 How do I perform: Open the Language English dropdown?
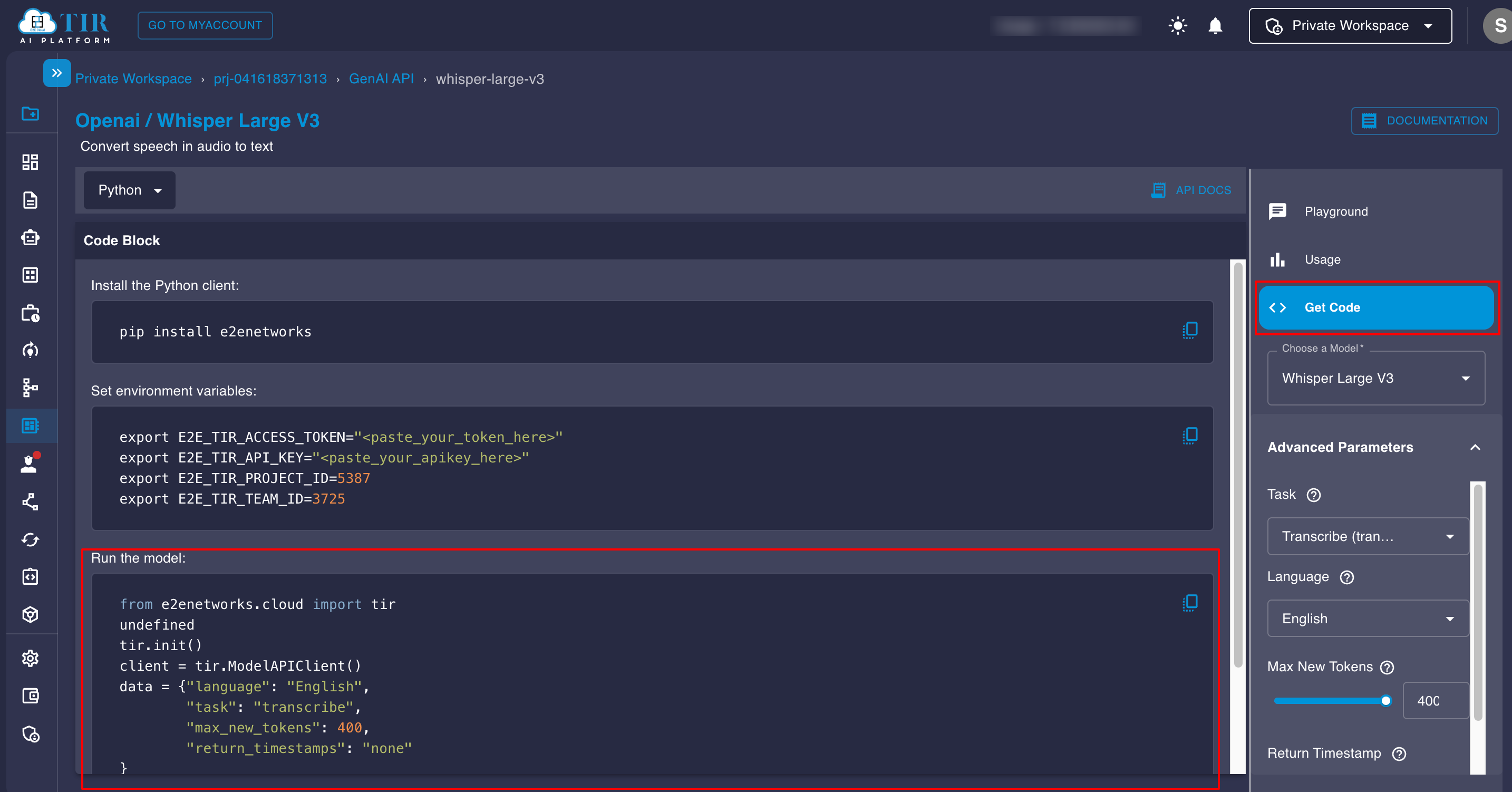tap(1368, 619)
